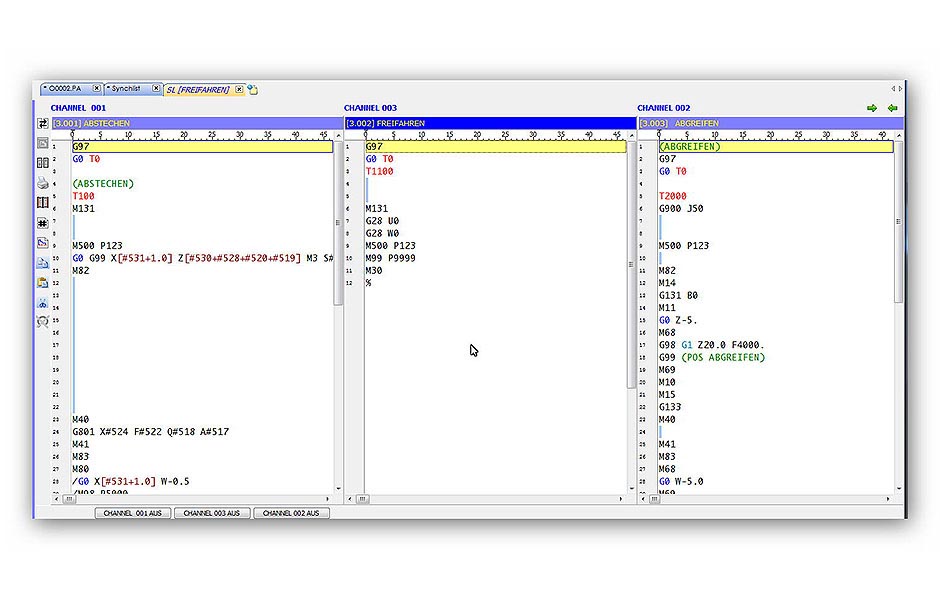This screenshot has height=600, width=940.
Task: Click the T1100 line in Channel 003
Action: coord(380,171)
